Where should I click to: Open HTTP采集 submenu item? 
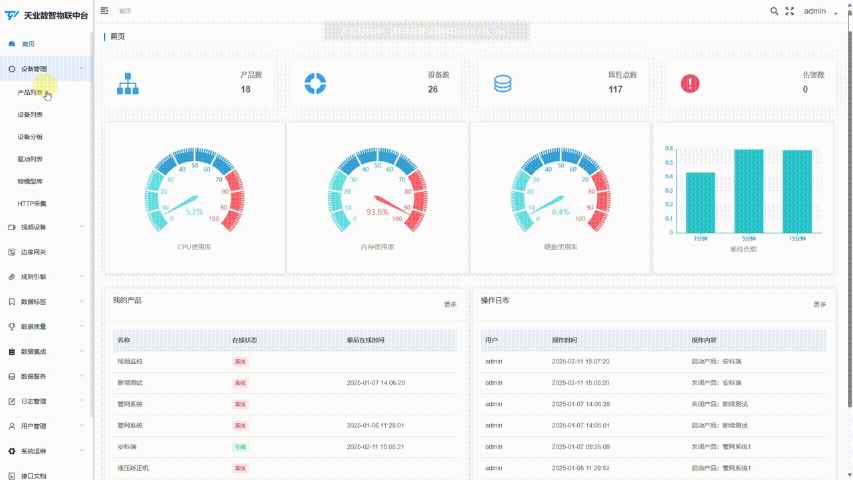click(x=32, y=204)
